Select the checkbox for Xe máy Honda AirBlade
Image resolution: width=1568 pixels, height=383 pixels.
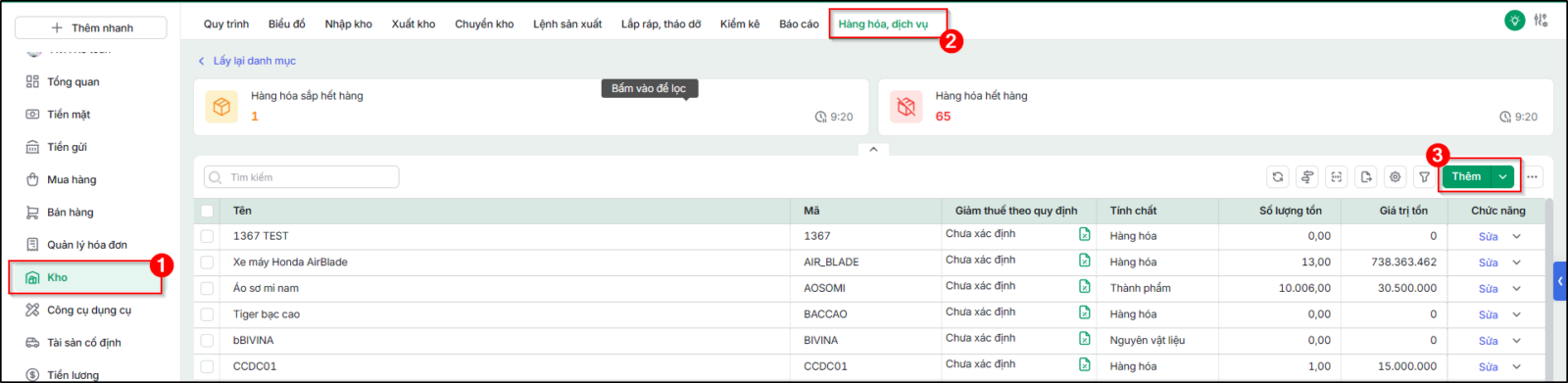point(207,263)
